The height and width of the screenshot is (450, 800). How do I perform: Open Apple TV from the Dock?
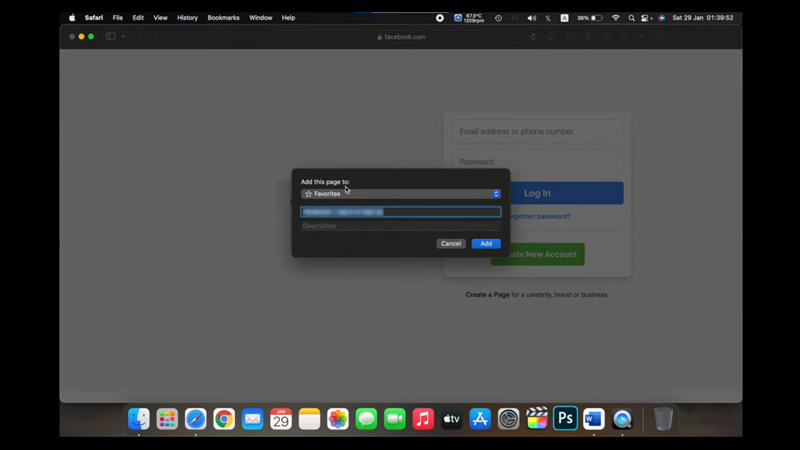[452, 419]
